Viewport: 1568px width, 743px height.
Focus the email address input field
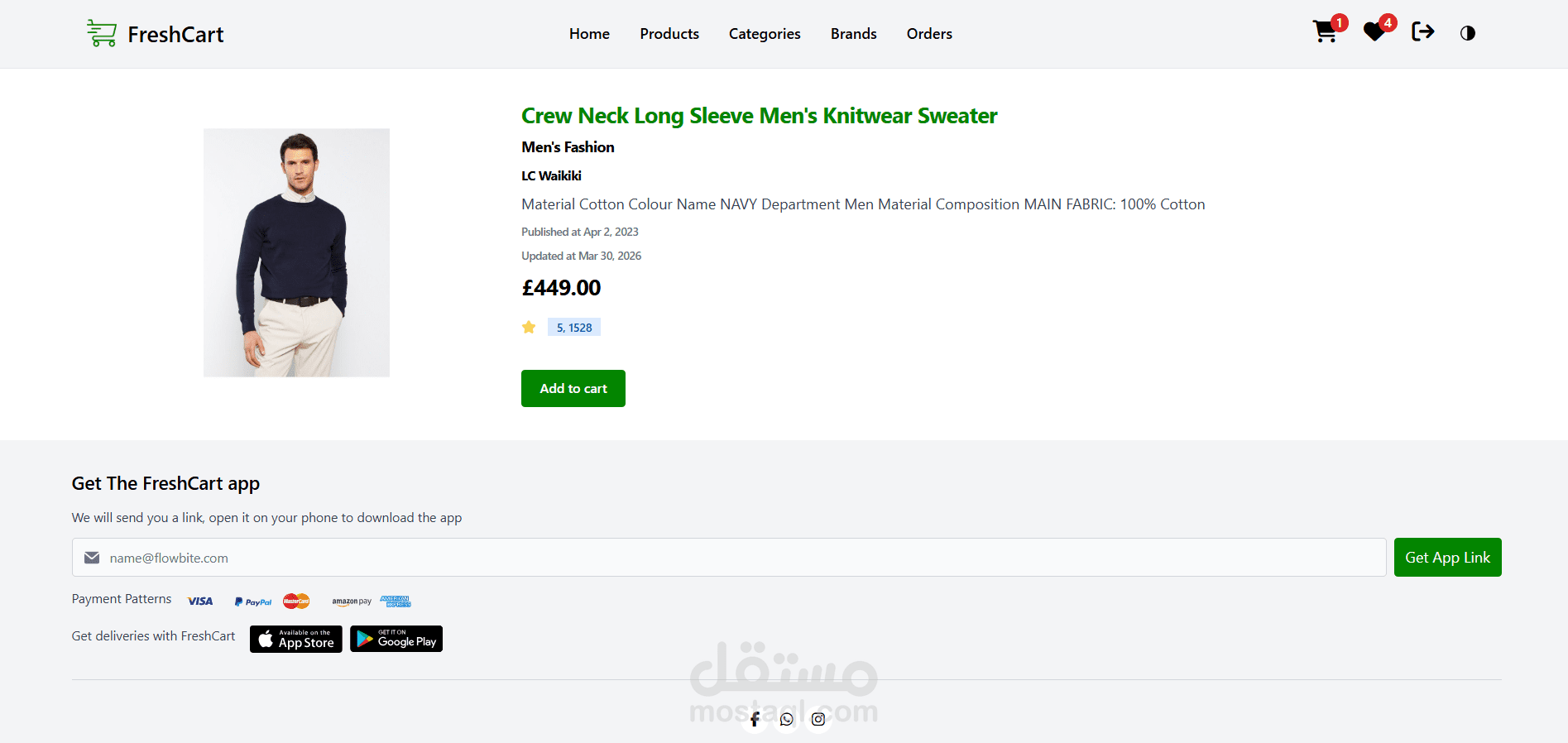click(728, 558)
